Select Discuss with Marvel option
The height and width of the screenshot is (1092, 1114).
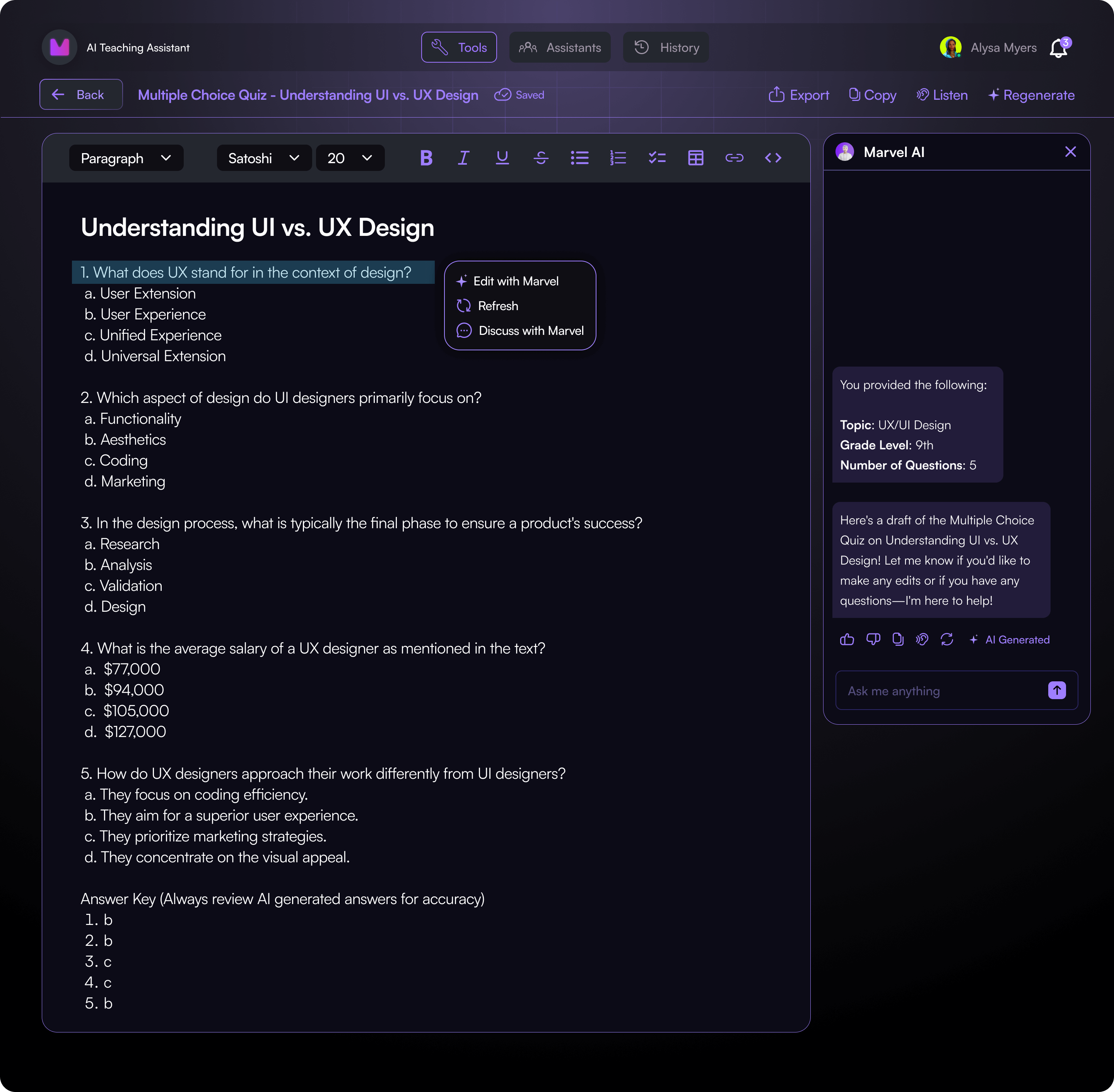coord(531,331)
